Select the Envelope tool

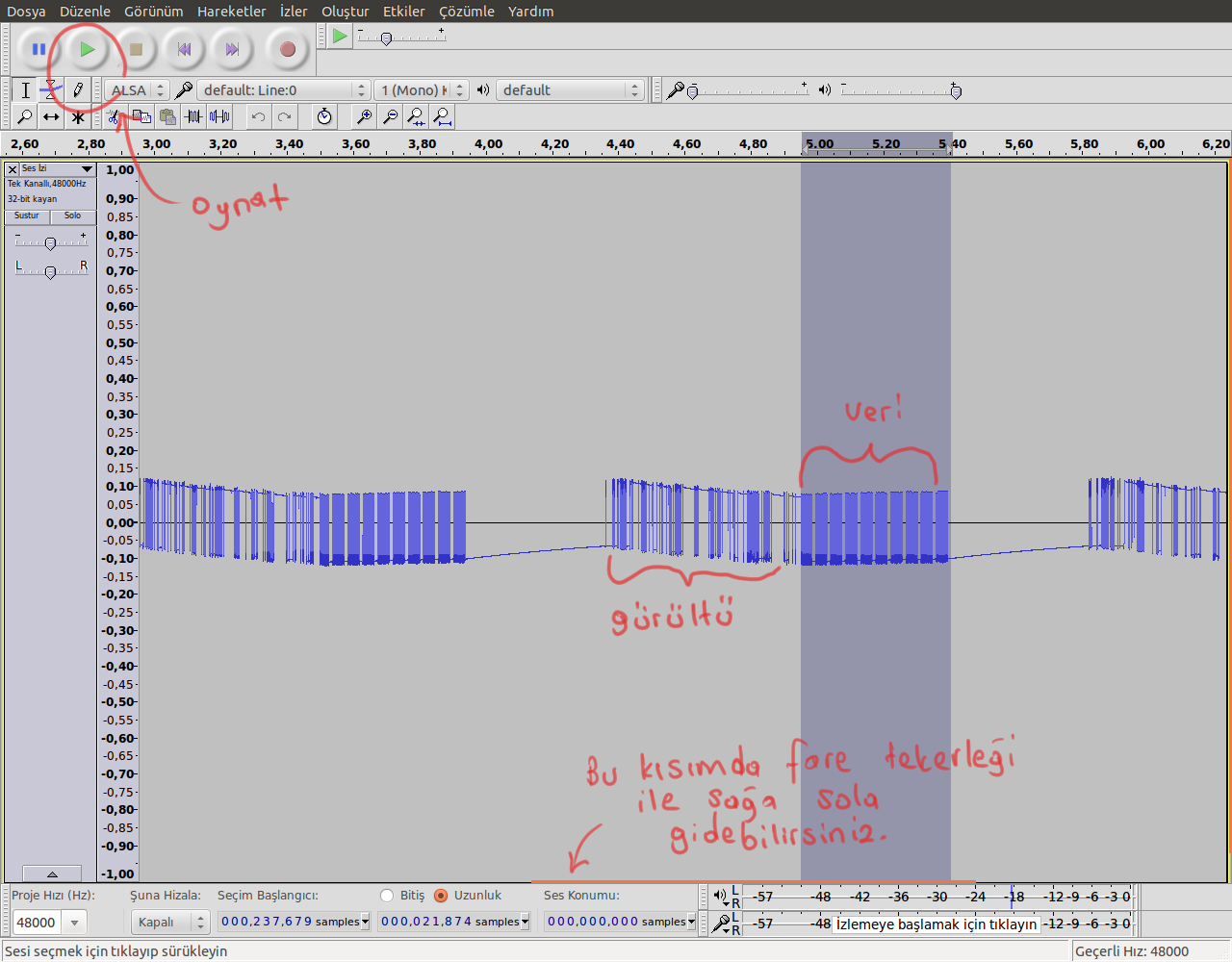pyautogui.click(x=51, y=90)
